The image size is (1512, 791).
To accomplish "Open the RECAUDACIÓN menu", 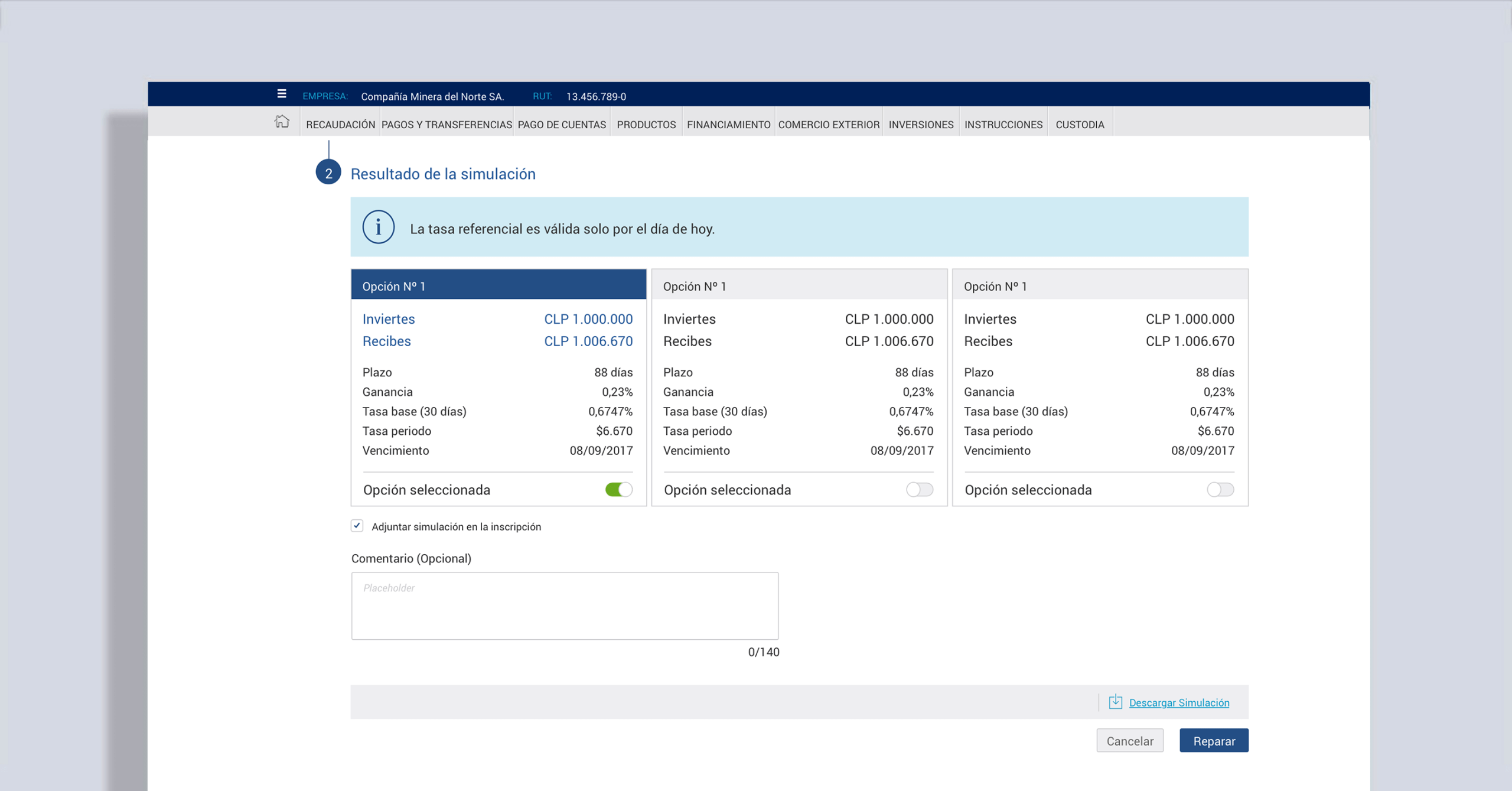I will tap(340, 125).
